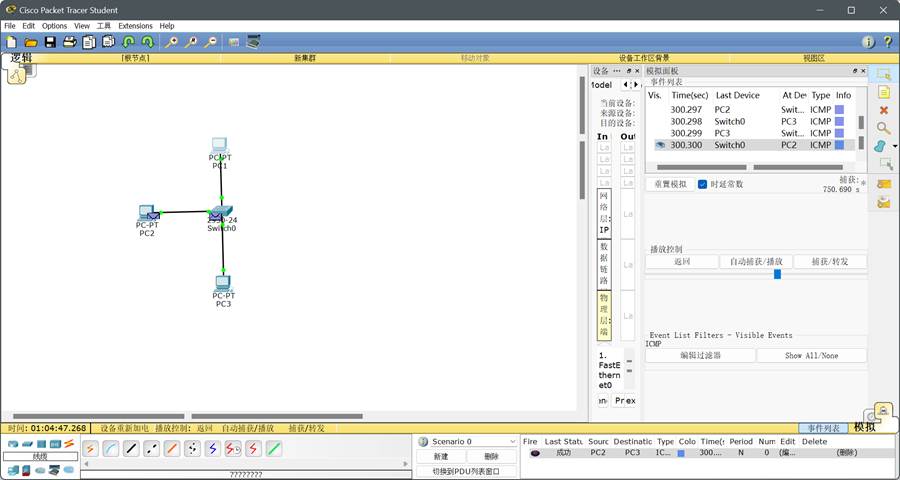Open the Extensions menu
This screenshot has width=900, height=480.
(x=135, y=26)
